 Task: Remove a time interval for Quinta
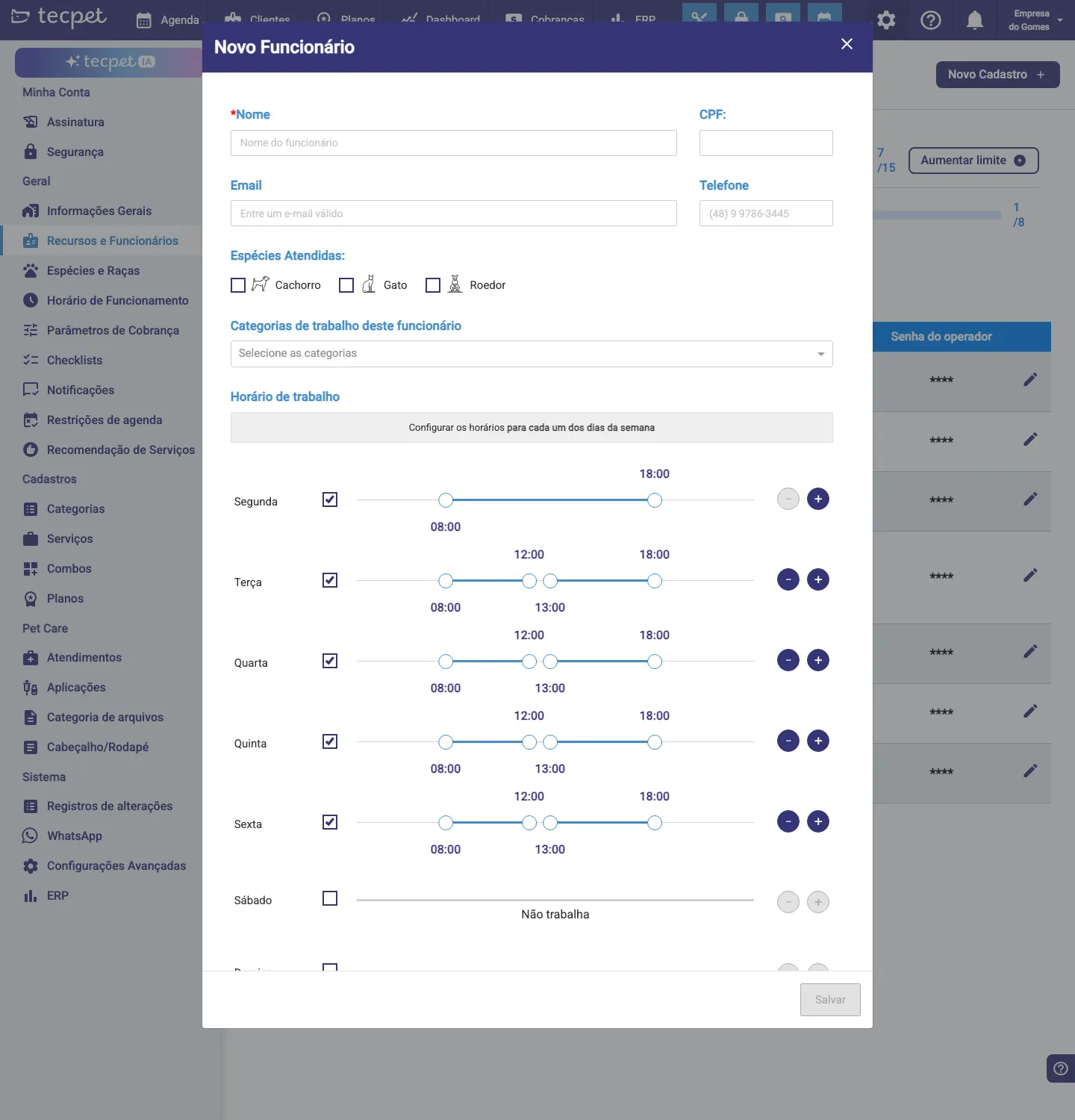click(x=788, y=741)
